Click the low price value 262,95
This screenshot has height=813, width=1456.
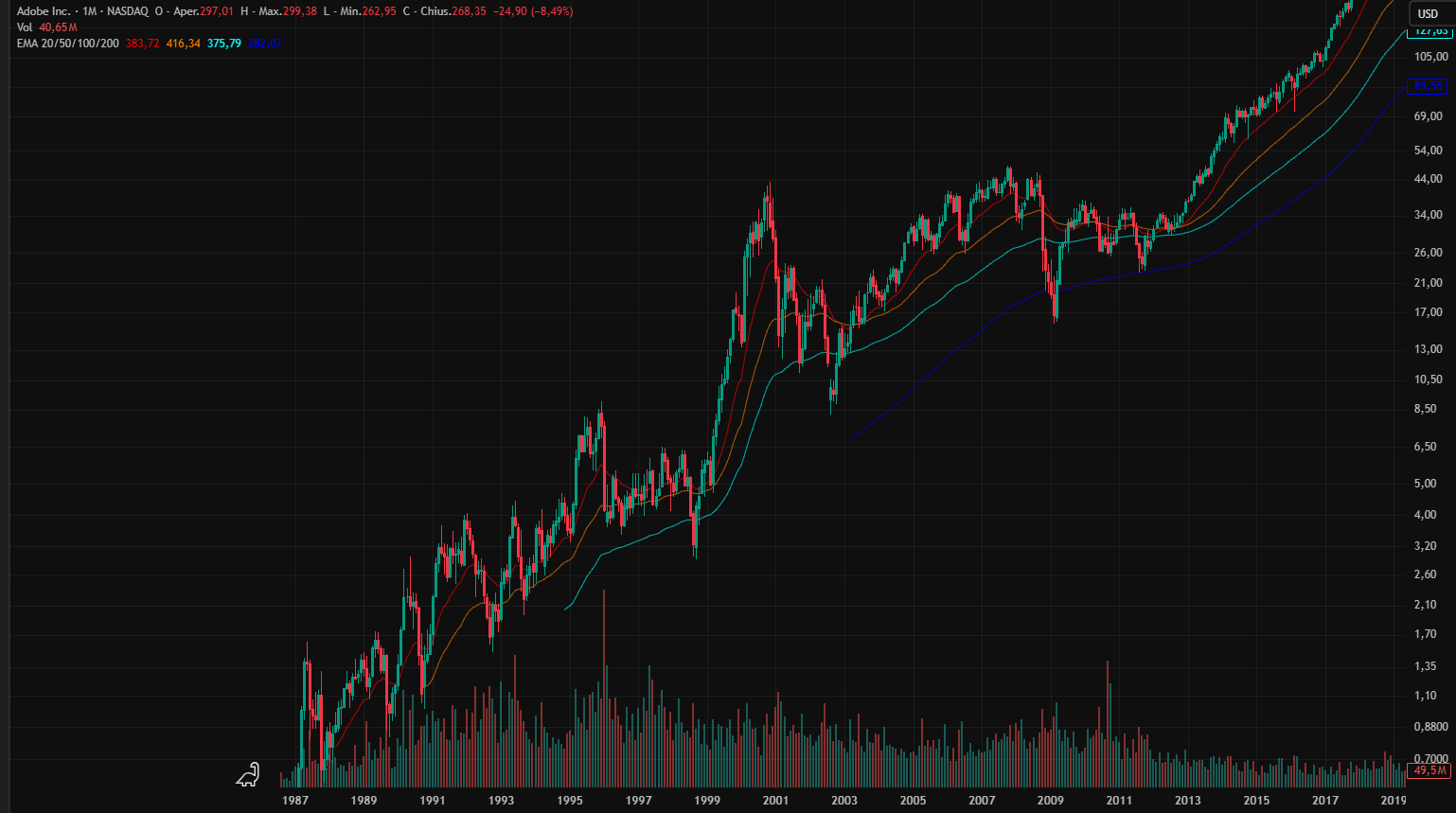[379, 11]
